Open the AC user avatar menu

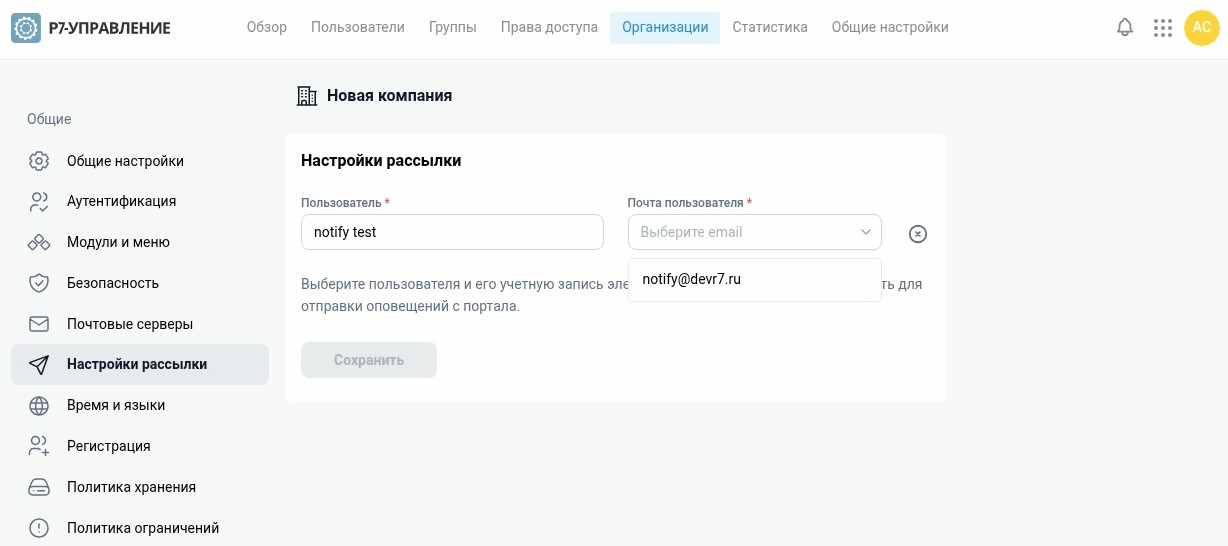tap(1202, 28)
